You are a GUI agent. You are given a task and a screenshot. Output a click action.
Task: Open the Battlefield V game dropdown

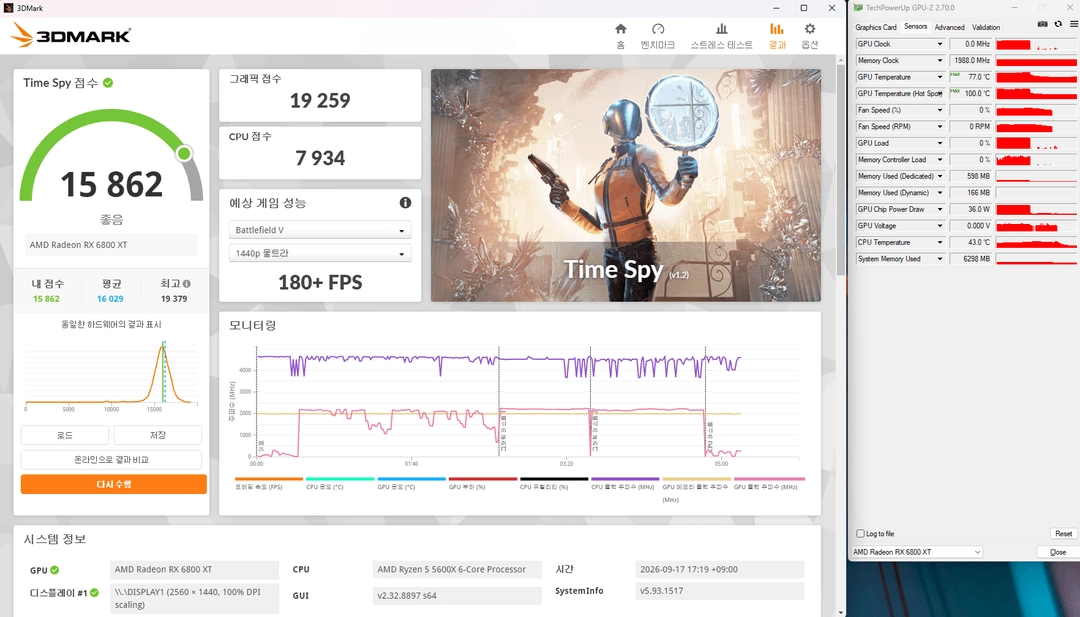[320, 230]
